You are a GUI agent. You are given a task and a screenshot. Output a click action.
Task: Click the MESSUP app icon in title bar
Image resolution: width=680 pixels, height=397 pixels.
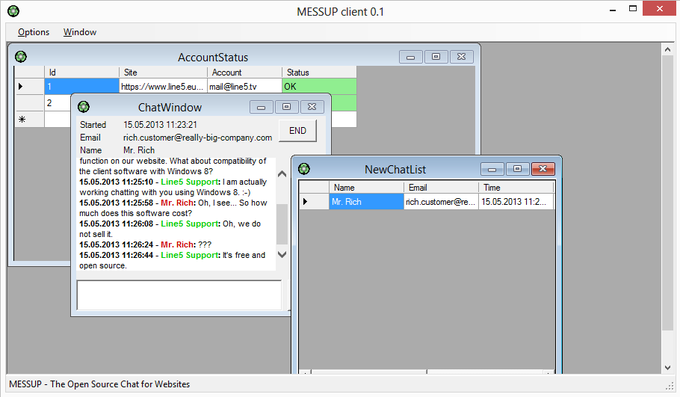pyautogui.click(x=13, y=11)
